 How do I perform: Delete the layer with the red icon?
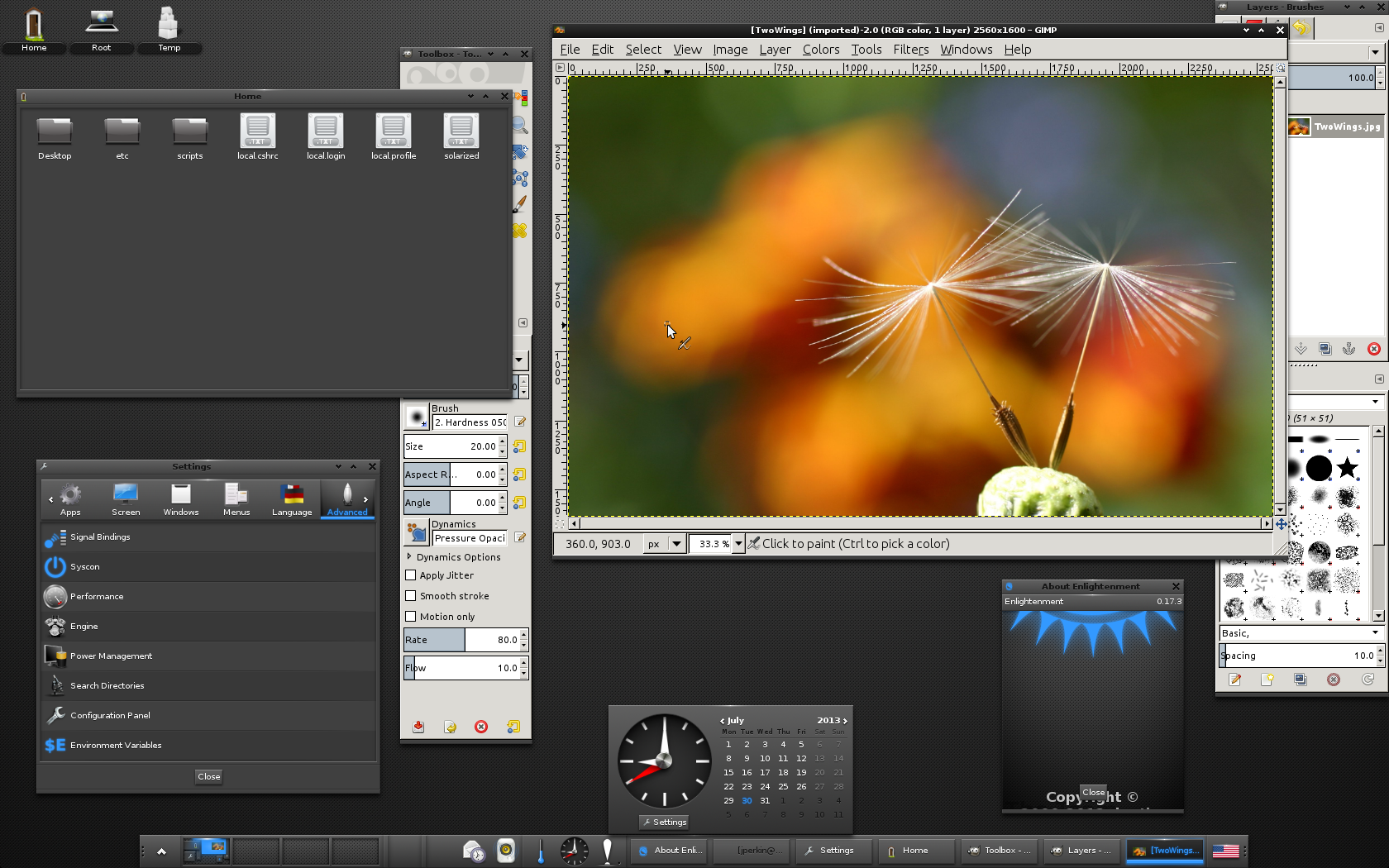pos(1373,349)
